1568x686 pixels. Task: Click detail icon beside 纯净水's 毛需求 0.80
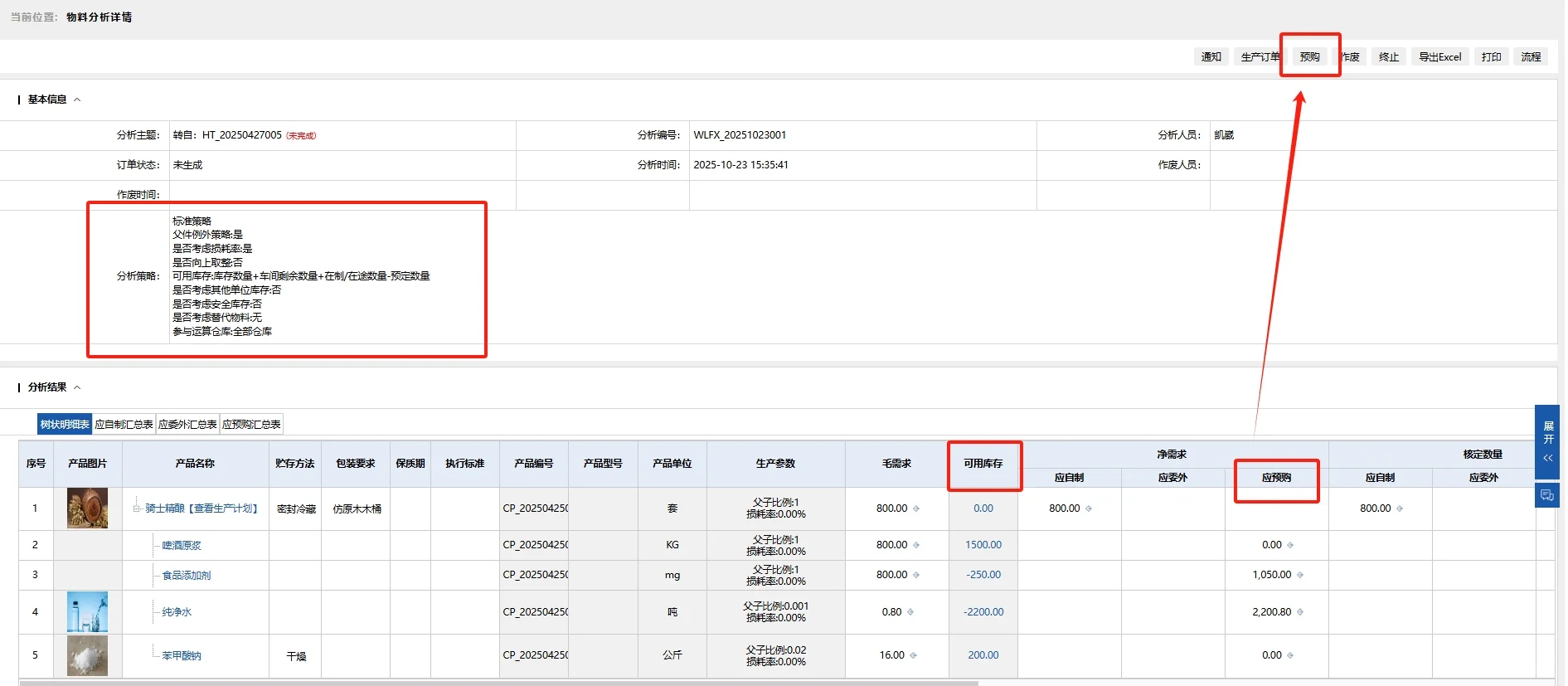click(910, 612)
